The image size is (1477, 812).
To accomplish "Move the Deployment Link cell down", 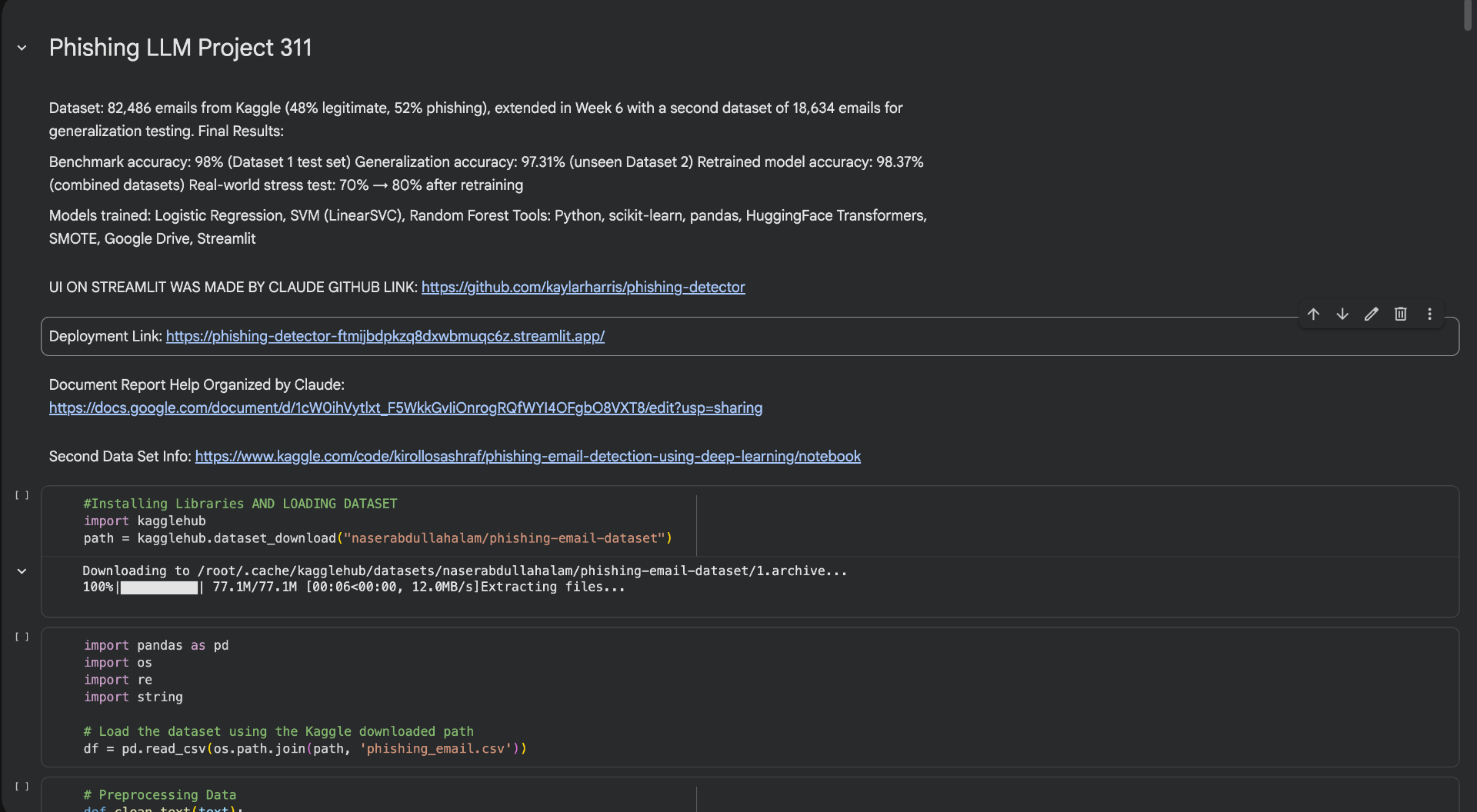I will click(1342, 314).
